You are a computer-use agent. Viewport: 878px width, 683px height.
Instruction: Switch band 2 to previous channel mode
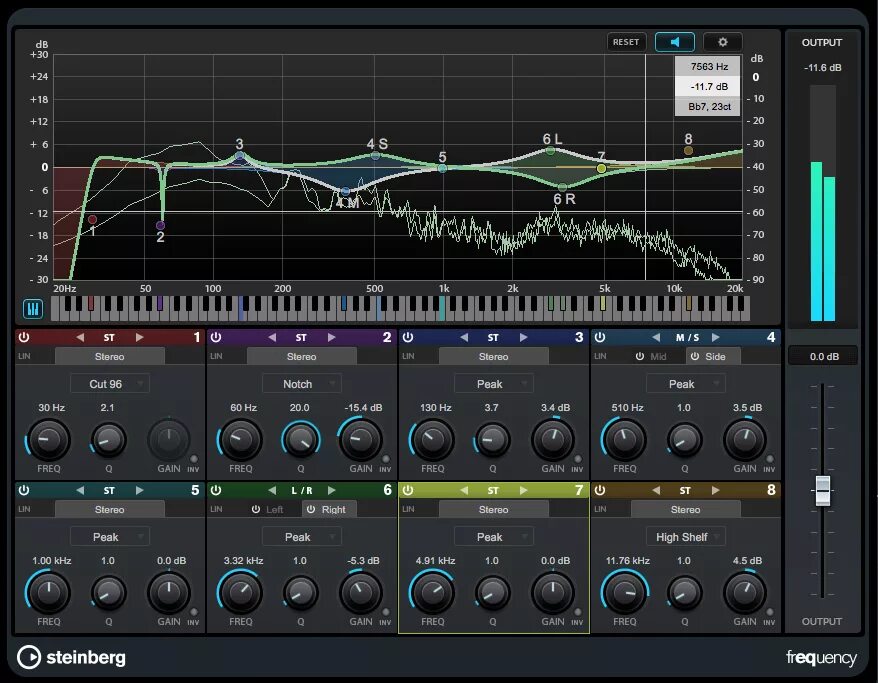click(x=272, y=337)
